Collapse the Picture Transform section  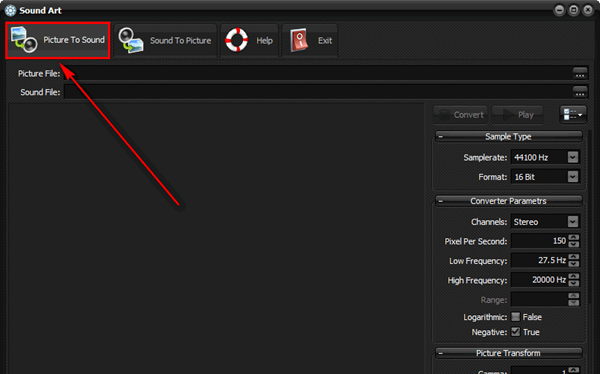point(440,353)
